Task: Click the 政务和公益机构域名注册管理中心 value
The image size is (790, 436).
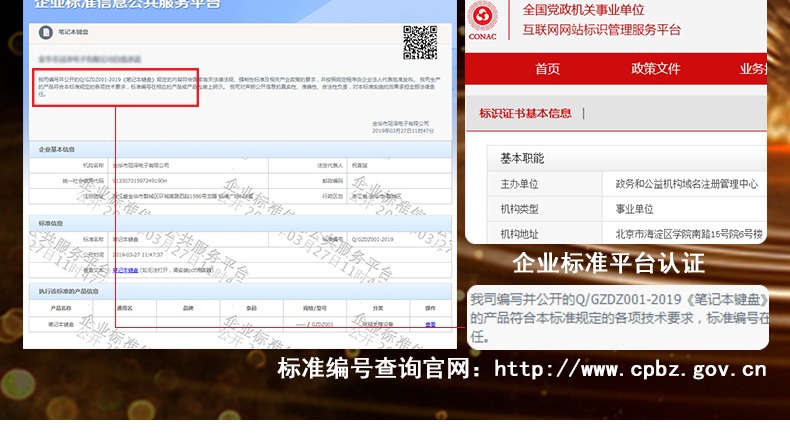Action: (x=687, y=184)
